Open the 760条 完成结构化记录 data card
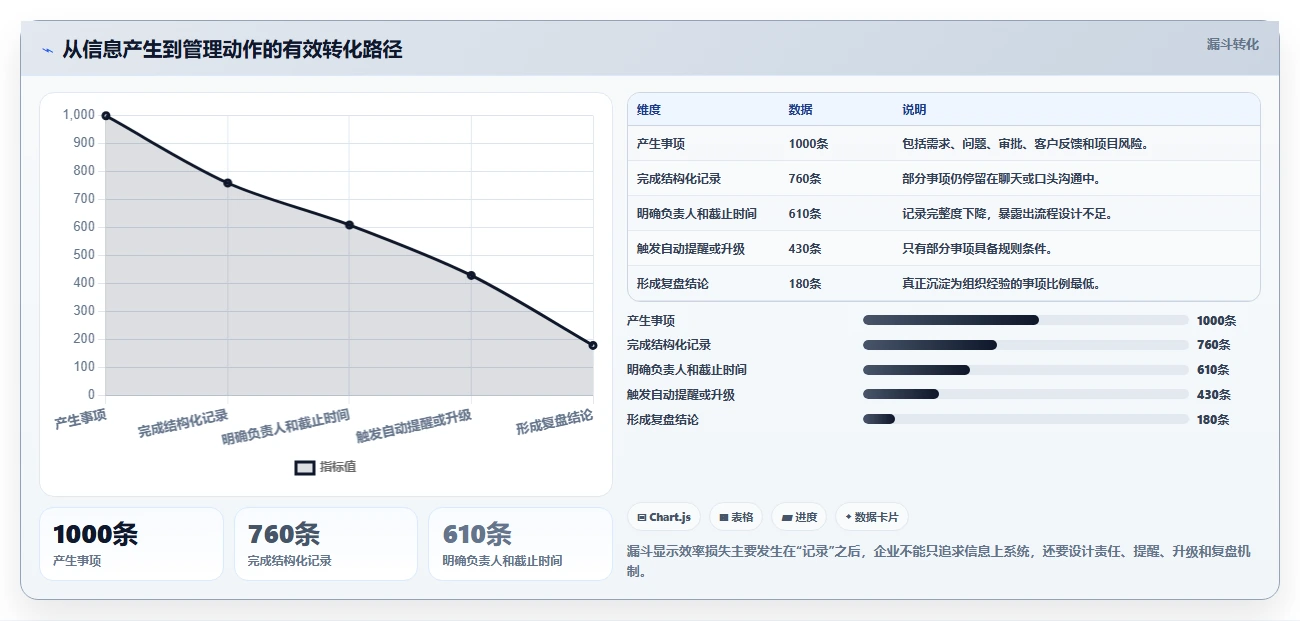The width and height of the screenshot is (1300, 621). click(x=326, y=544)
